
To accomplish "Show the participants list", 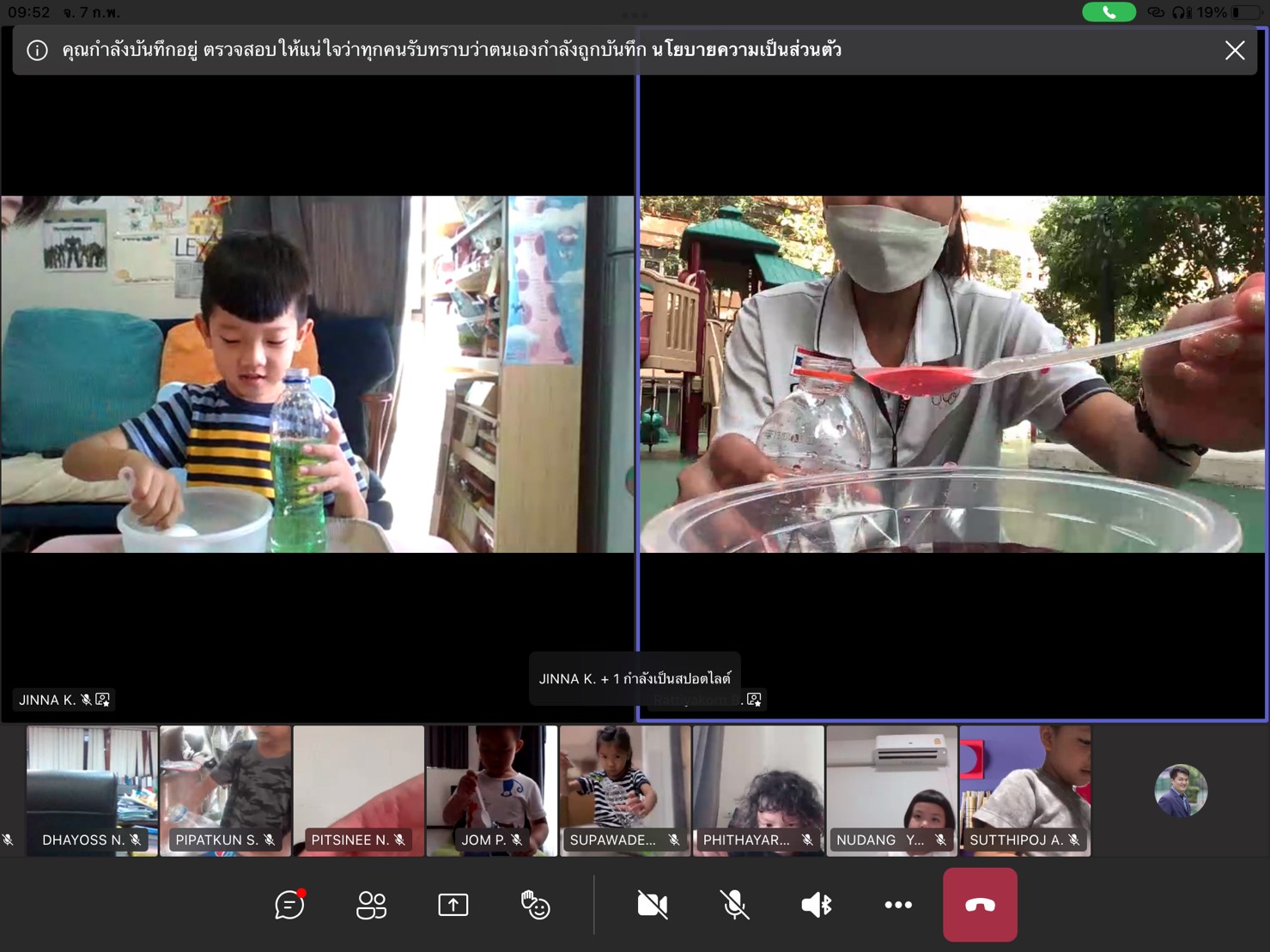I will click(371, 905).
